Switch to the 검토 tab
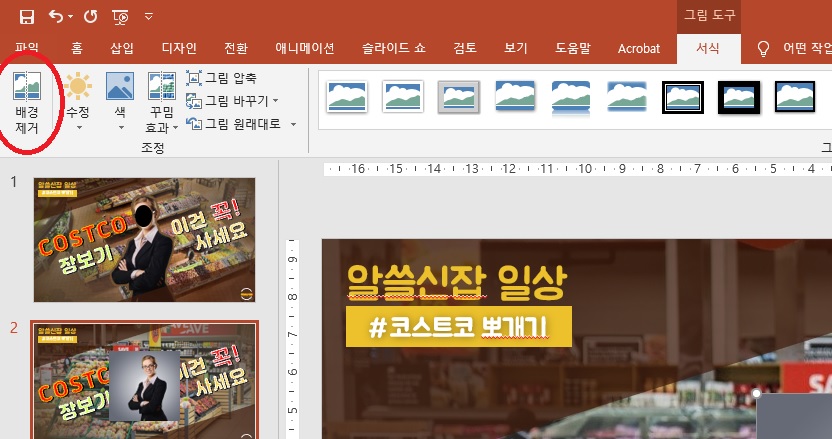Viewport: 832px width, 439px height. click(465, 48)
